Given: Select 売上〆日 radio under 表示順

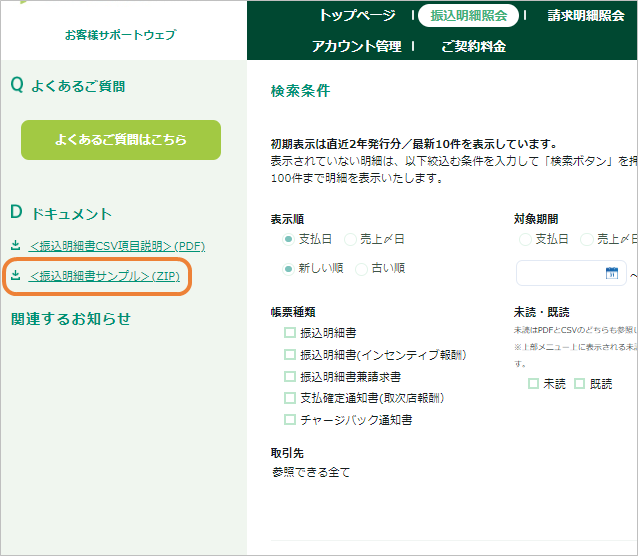Looking at the screenshot, I should tap(350, 239).
